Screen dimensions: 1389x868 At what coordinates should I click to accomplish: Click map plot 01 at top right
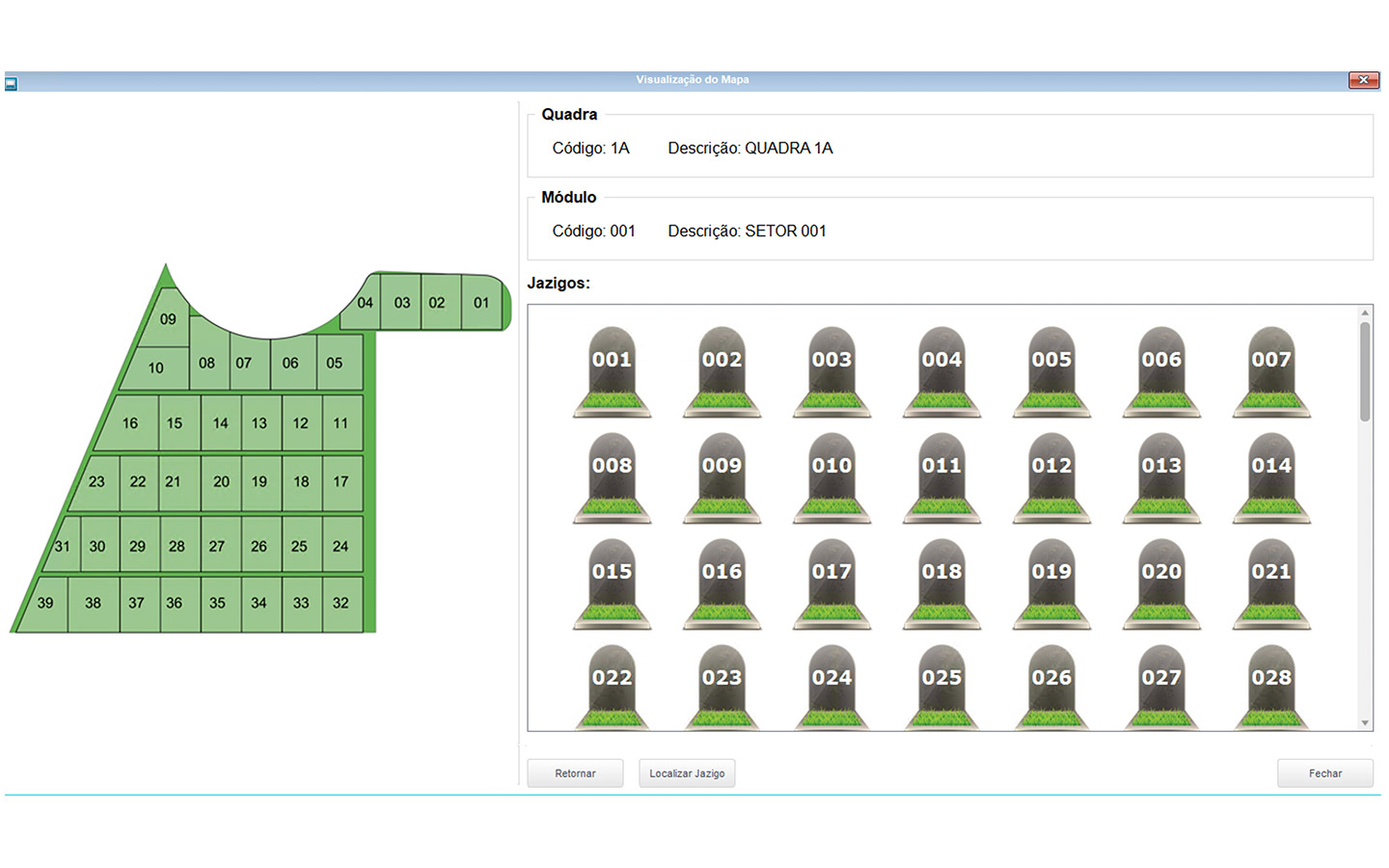click(481, 303)
